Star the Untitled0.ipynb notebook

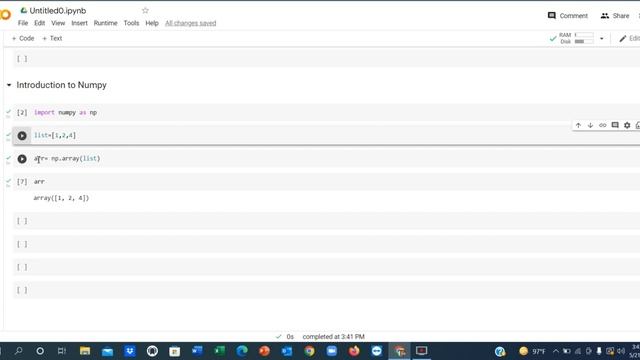pos(145,11)
